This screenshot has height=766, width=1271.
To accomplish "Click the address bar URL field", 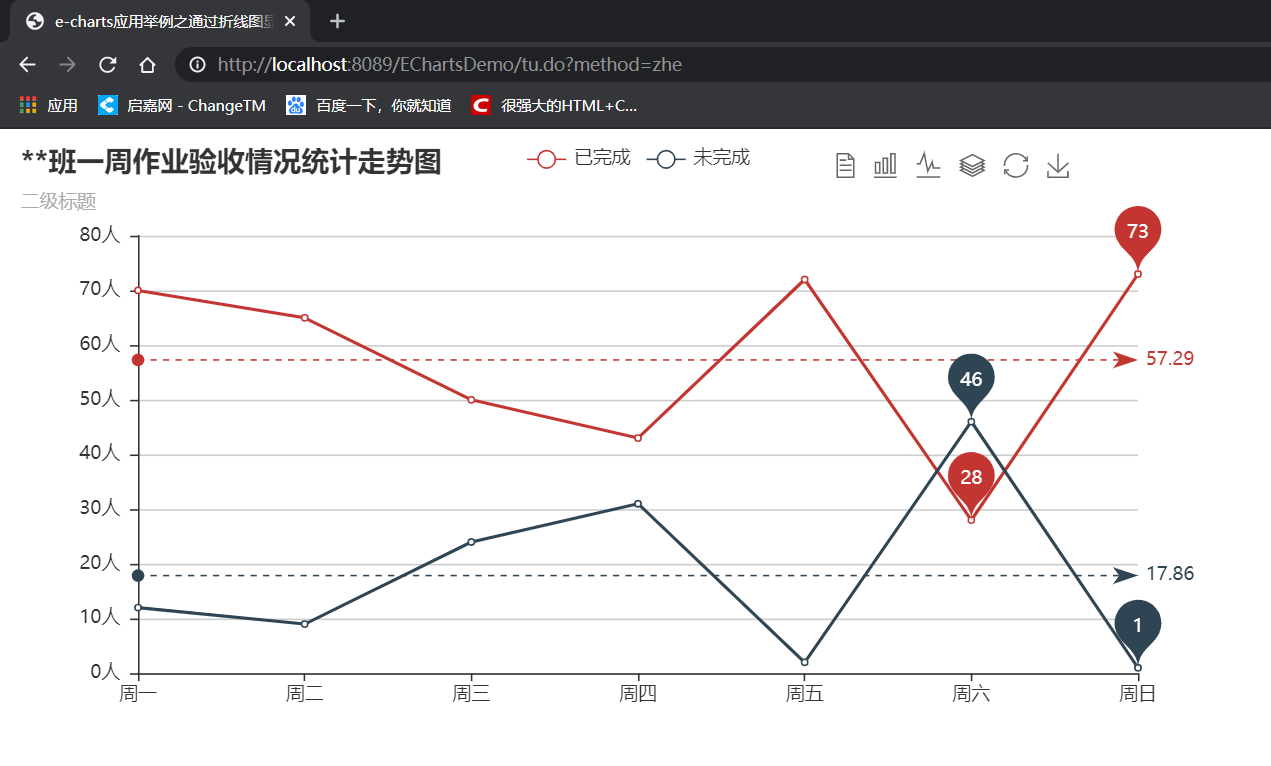I will click(x=720, y=65).
